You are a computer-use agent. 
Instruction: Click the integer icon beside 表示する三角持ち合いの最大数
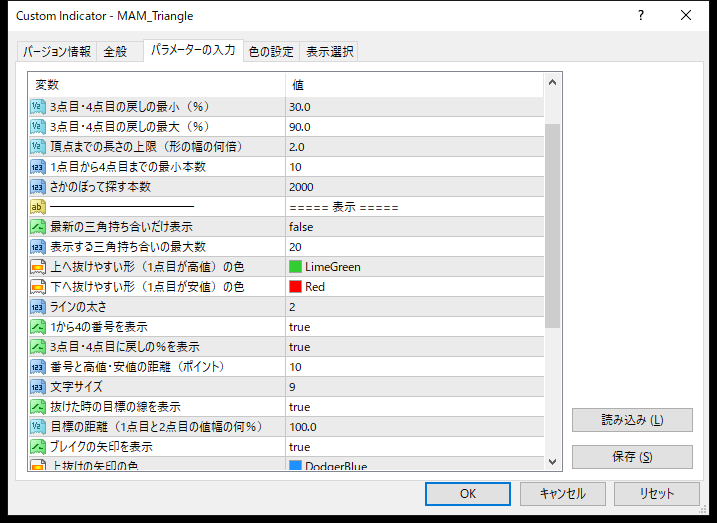(x=38, y=247)
